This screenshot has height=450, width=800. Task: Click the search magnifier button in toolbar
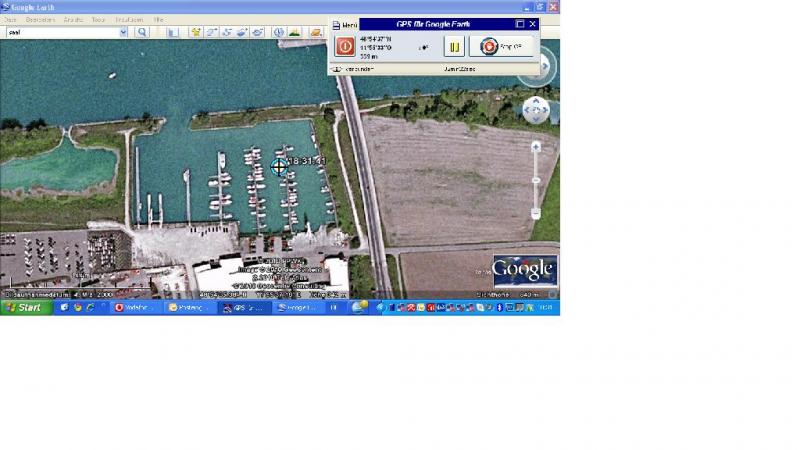coord(142,32)
